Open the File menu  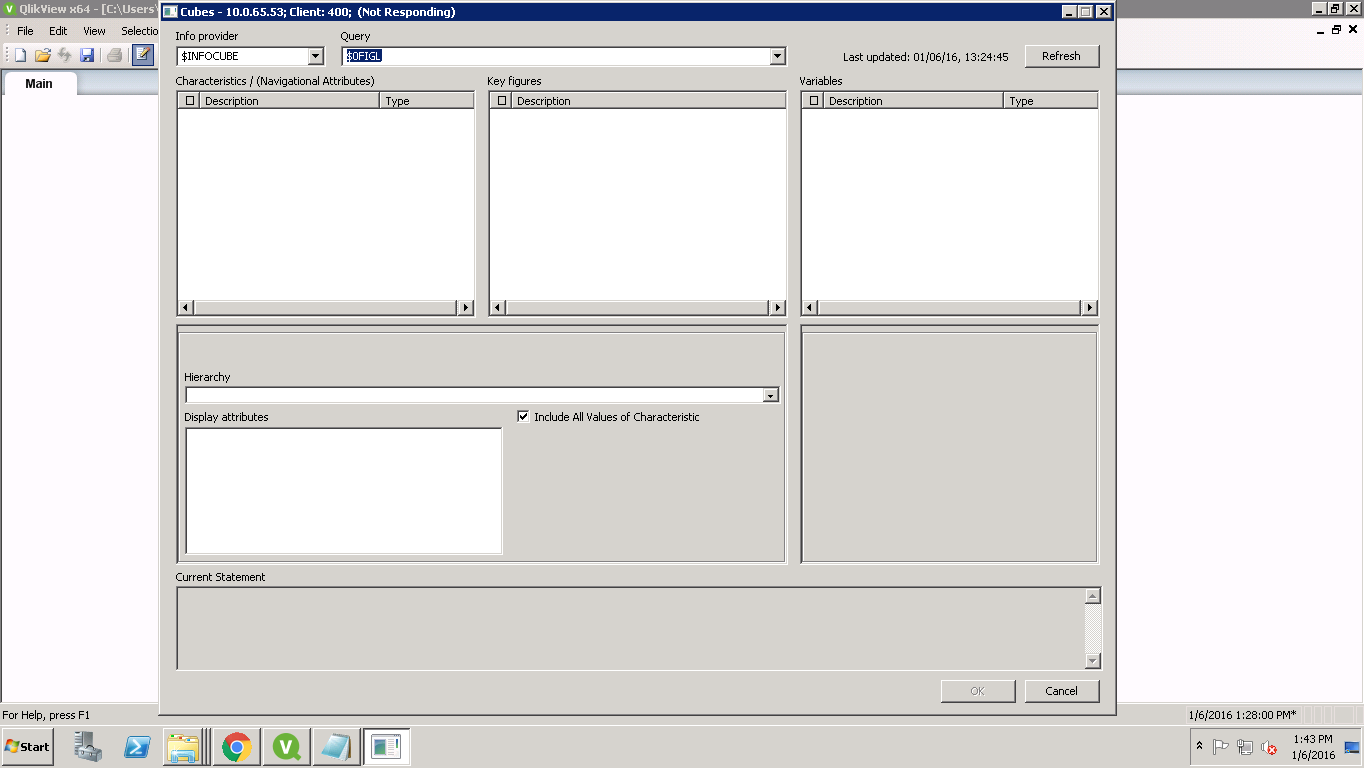tap(25, 31)
